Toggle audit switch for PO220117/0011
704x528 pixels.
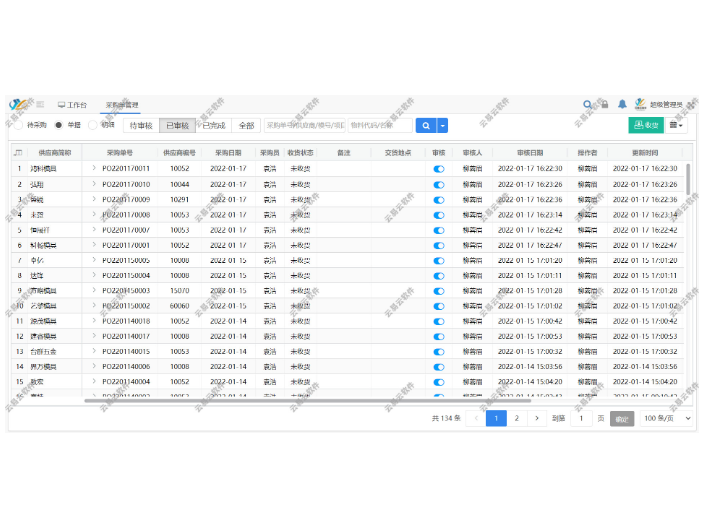[x=438, y=169]
